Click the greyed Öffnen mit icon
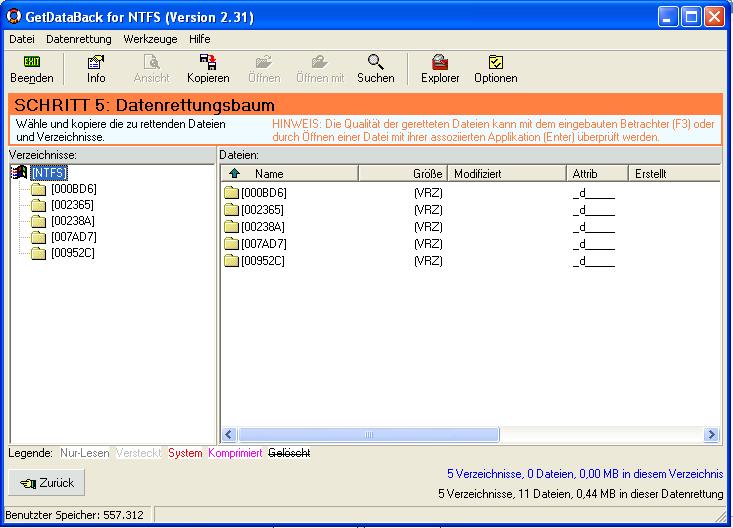 (x=320, y=62)
